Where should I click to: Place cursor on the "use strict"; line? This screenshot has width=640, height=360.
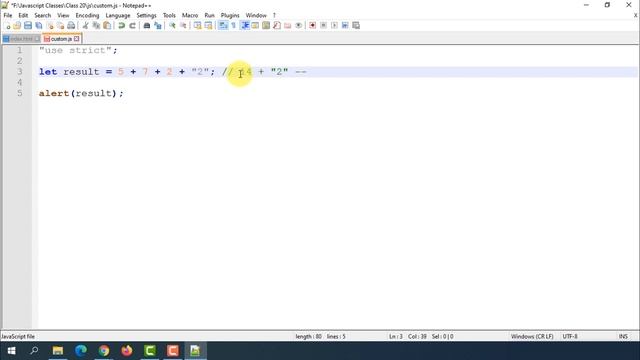[x=78, y=50]
